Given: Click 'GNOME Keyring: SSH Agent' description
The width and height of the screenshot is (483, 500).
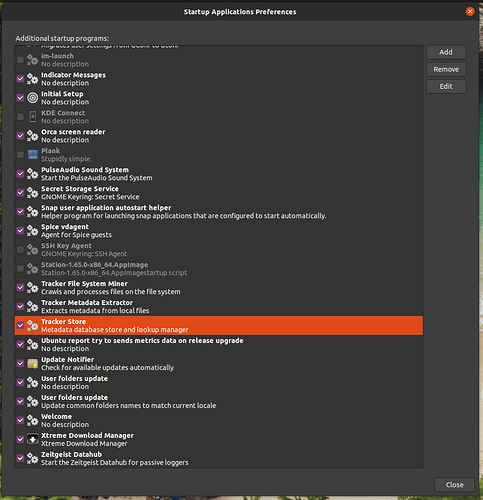Looking at the screenshot, I should [84, 254].
